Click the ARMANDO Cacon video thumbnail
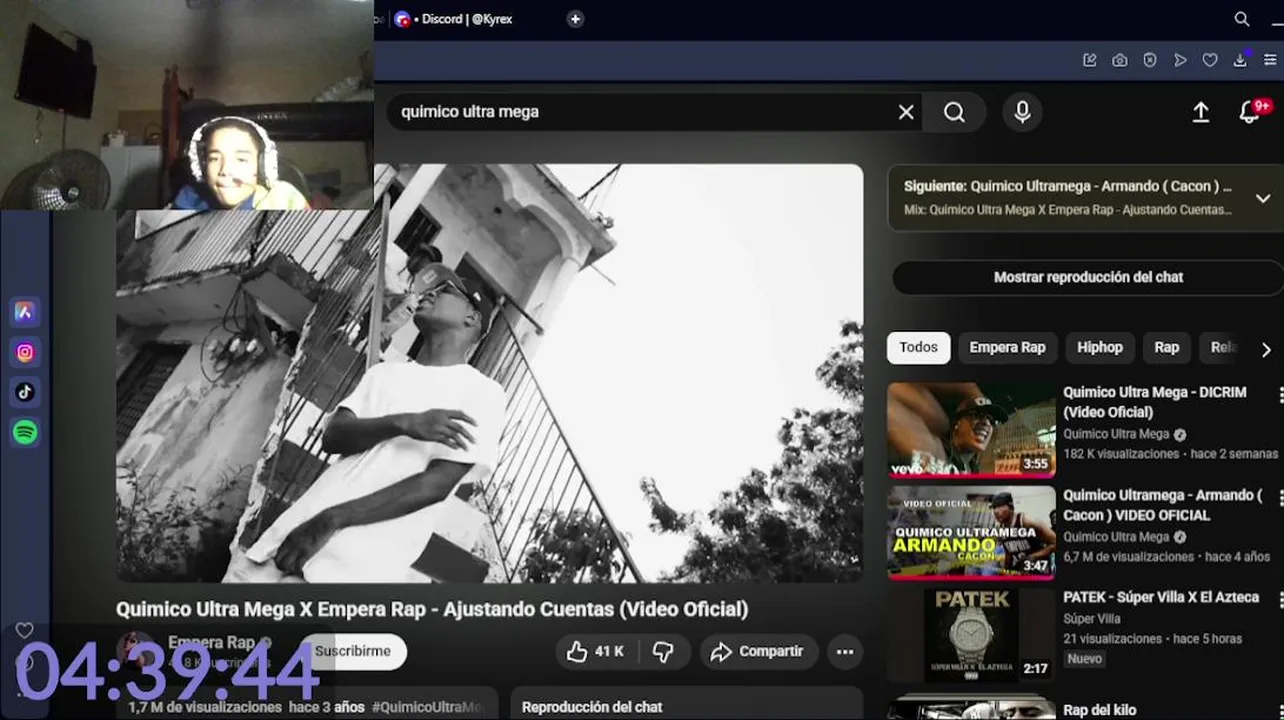The image size is (1284, 720). pos(971,533)
